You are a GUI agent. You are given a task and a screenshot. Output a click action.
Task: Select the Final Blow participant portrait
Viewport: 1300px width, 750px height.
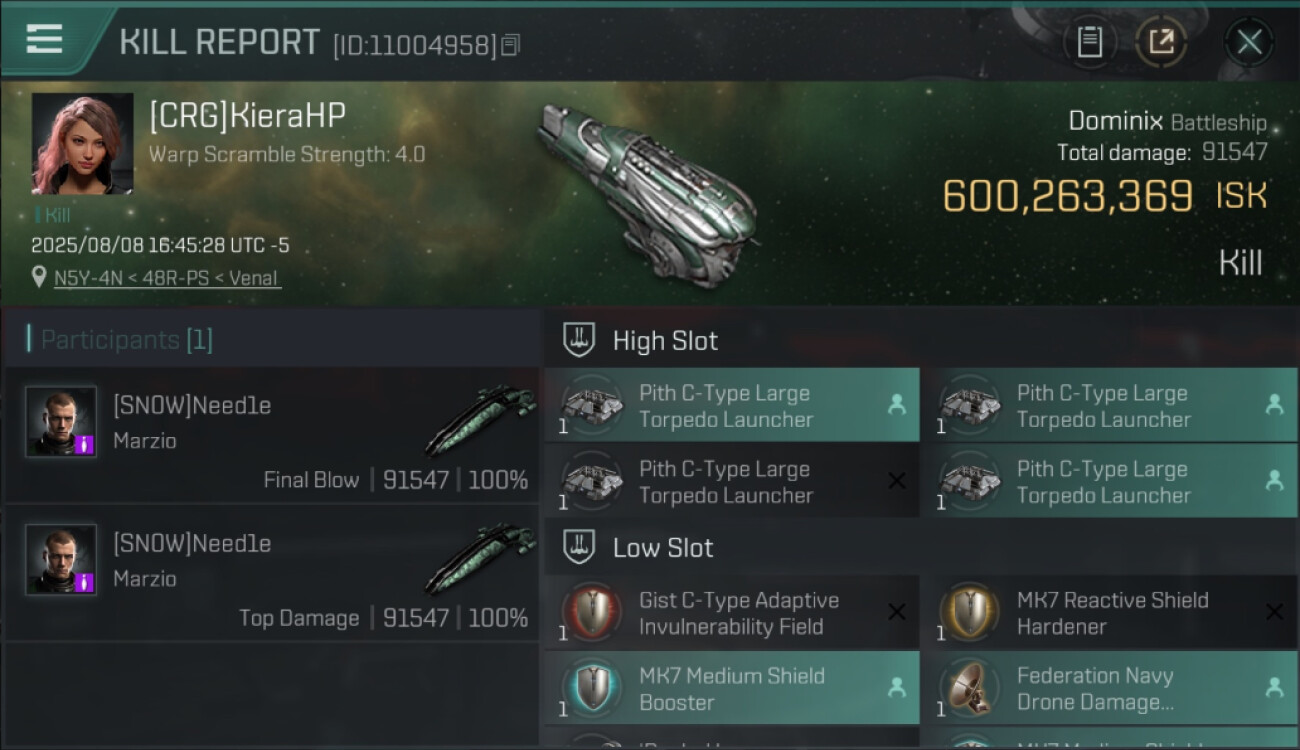[61, 421]
